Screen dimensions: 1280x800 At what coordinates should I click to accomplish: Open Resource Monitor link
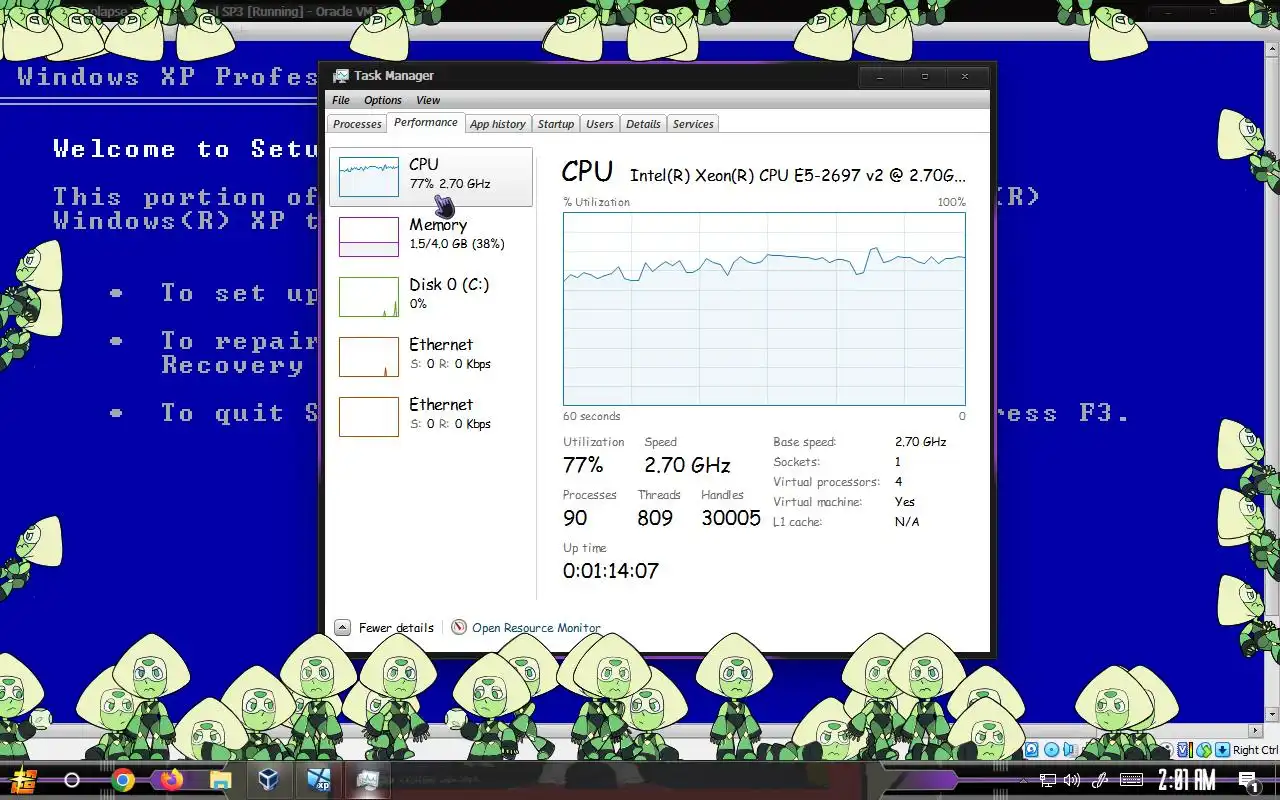(x=536, y=628)
